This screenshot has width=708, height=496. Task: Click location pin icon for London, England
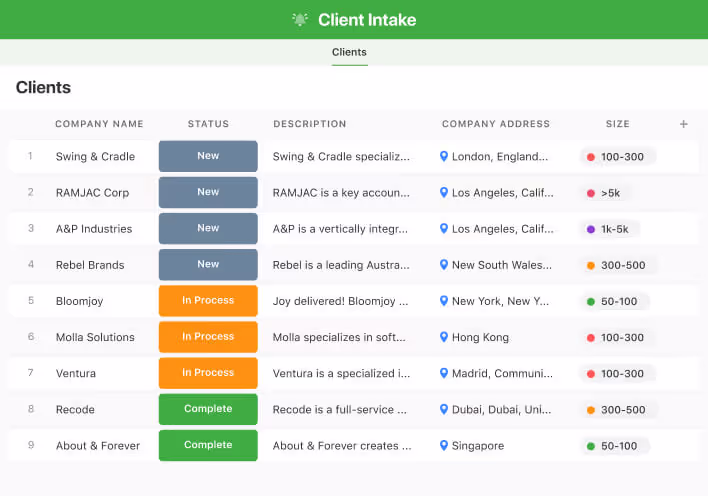(x=444, y=157)
